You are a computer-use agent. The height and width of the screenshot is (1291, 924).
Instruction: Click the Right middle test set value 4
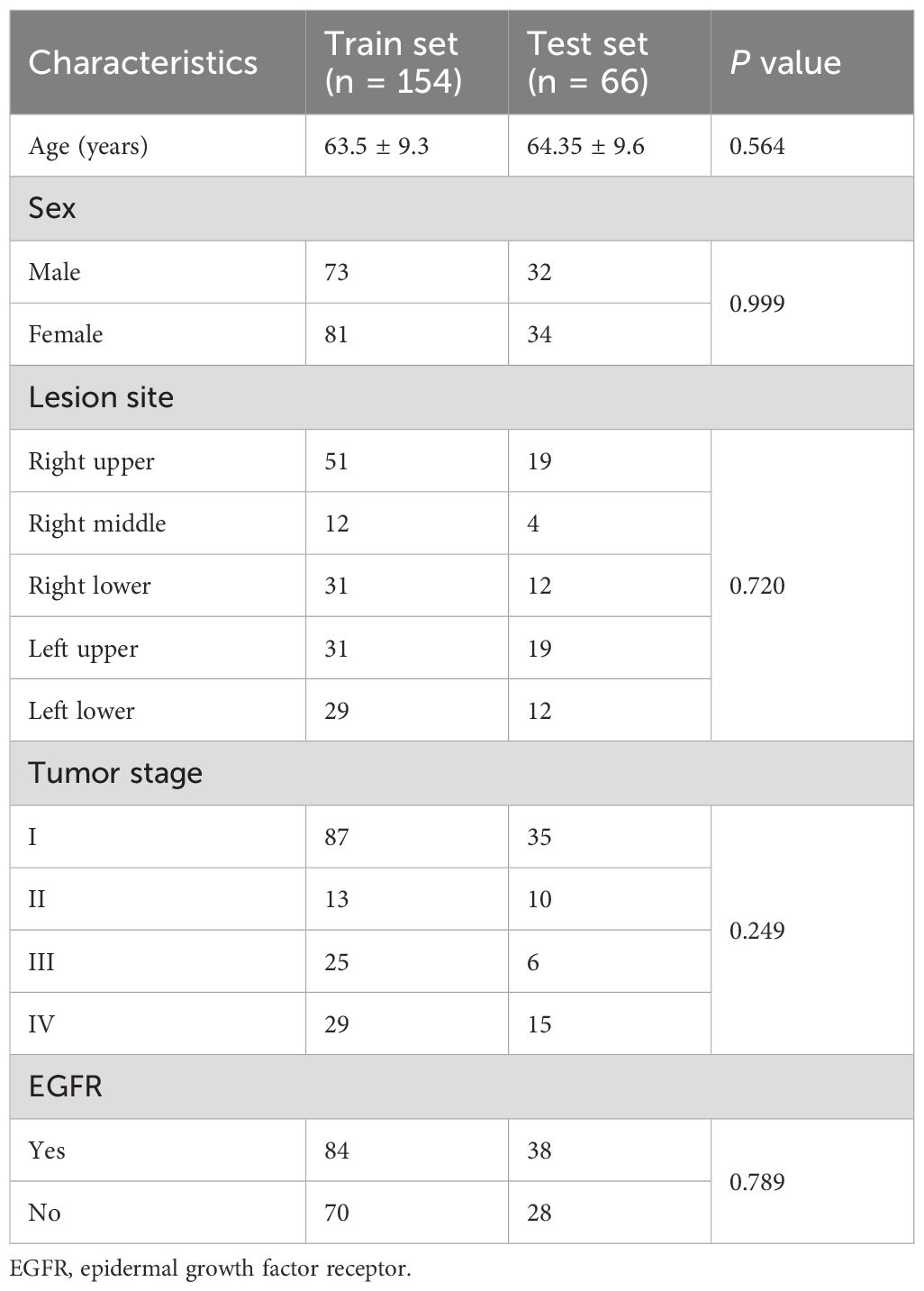533,523
